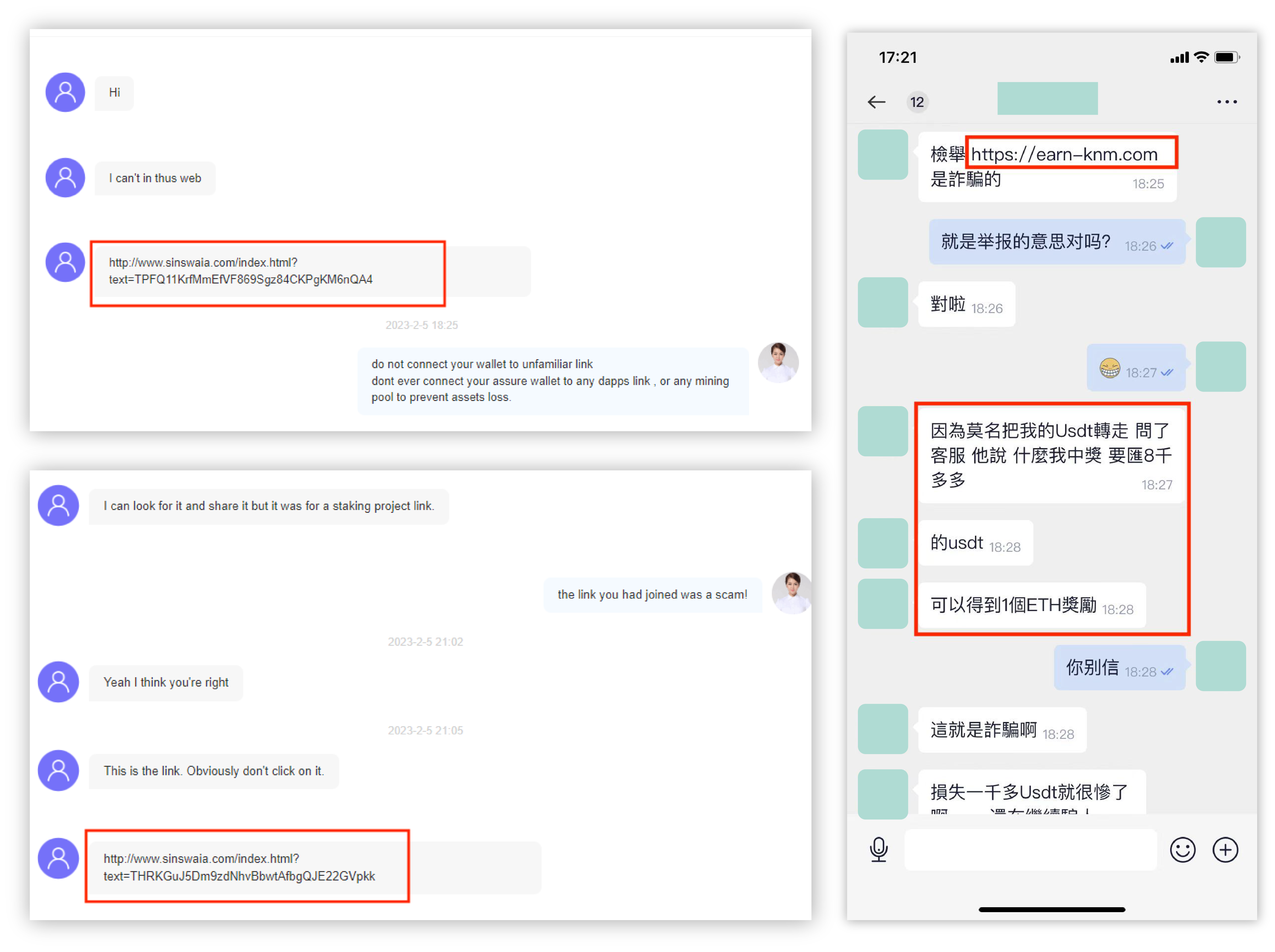The height and width of the screenshot is (952, 1275).
Task: Click the 'the link you had joined was a scam!' bubble
Action: pos(652,594)
